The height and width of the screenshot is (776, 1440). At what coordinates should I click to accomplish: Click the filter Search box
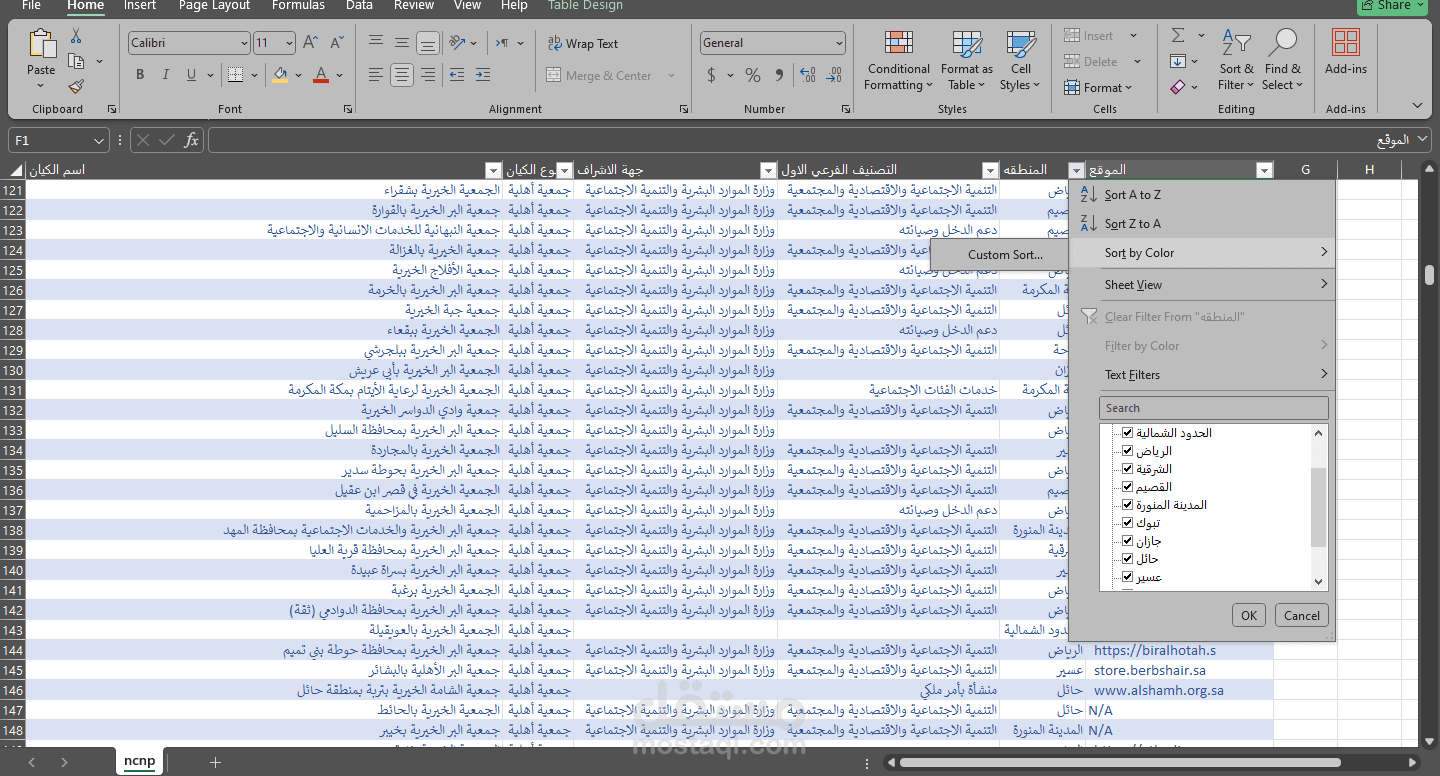click(x=1213, y=408)
